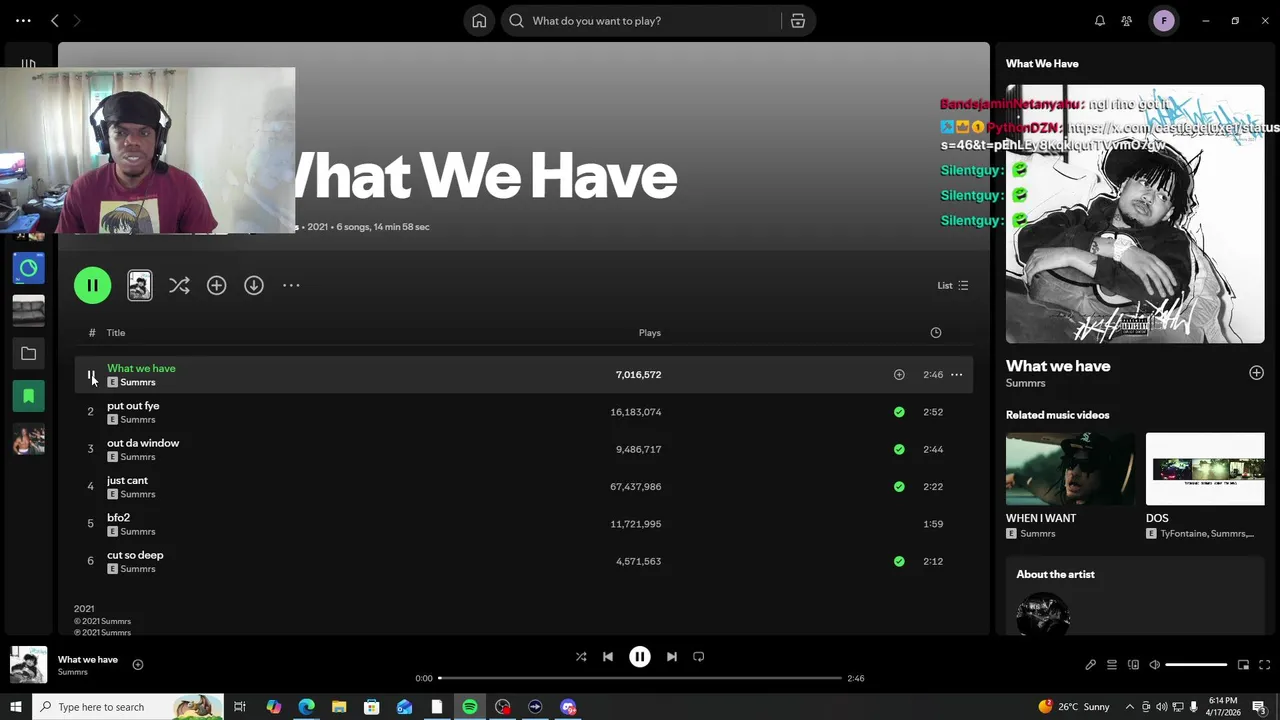Open the Friend Activity icon
1280x720 pixels.
[x=1127, y=21]
